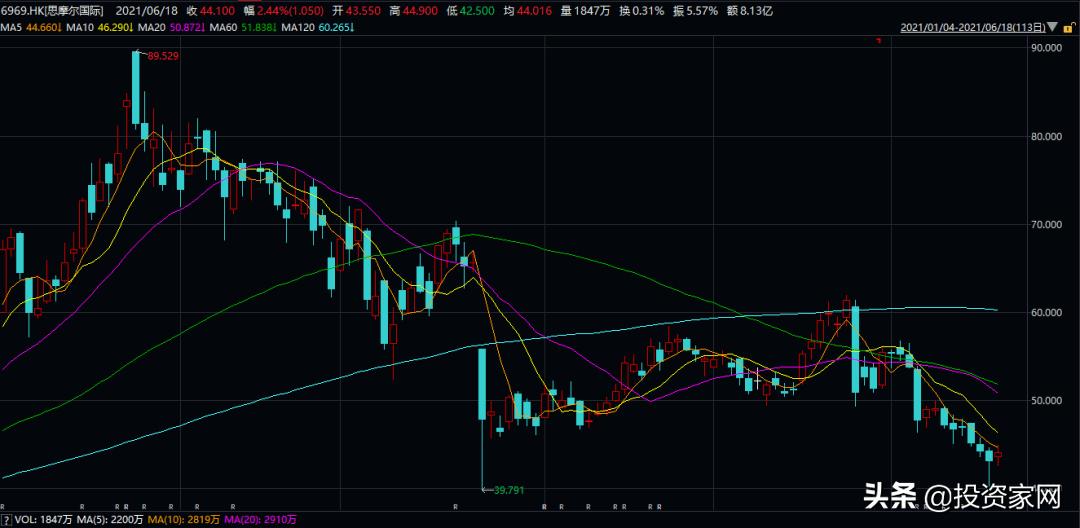Click the stock title 6969.HK[思摩尔国际]
The height and width of the screenshot is (528, 1080).
point(52,10)
